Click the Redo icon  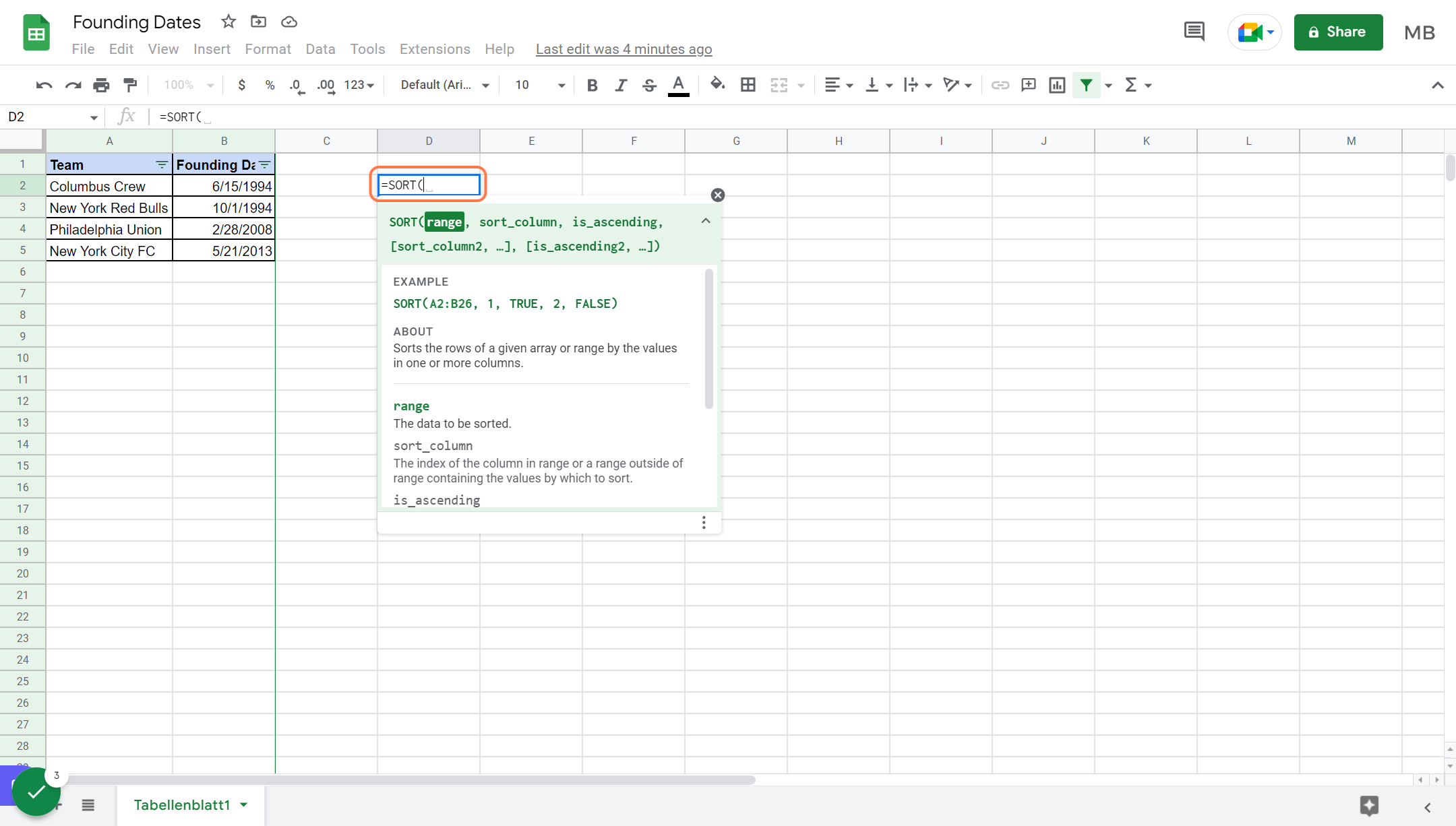[x=73, y=85]
